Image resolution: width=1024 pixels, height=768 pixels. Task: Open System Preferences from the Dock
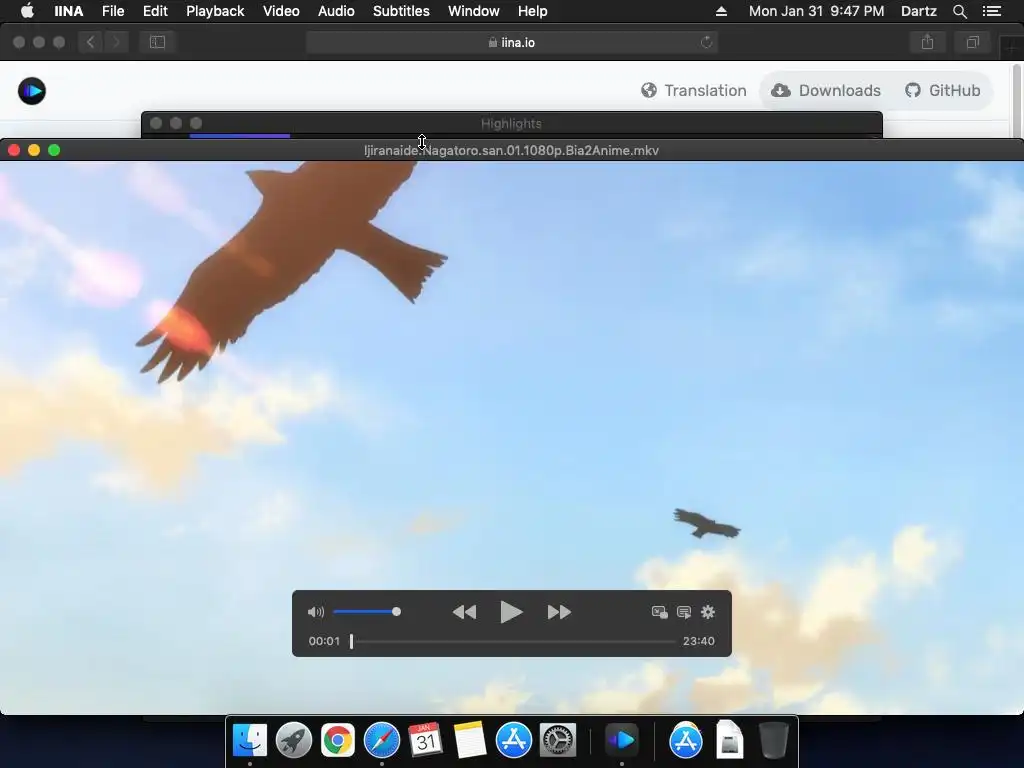coord(557,740)
